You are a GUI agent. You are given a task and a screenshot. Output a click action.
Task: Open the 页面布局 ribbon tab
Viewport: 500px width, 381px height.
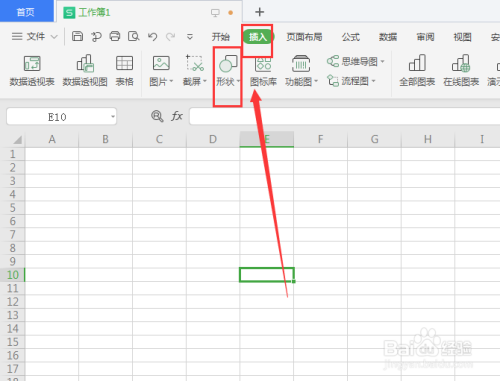tap(304, 37)
